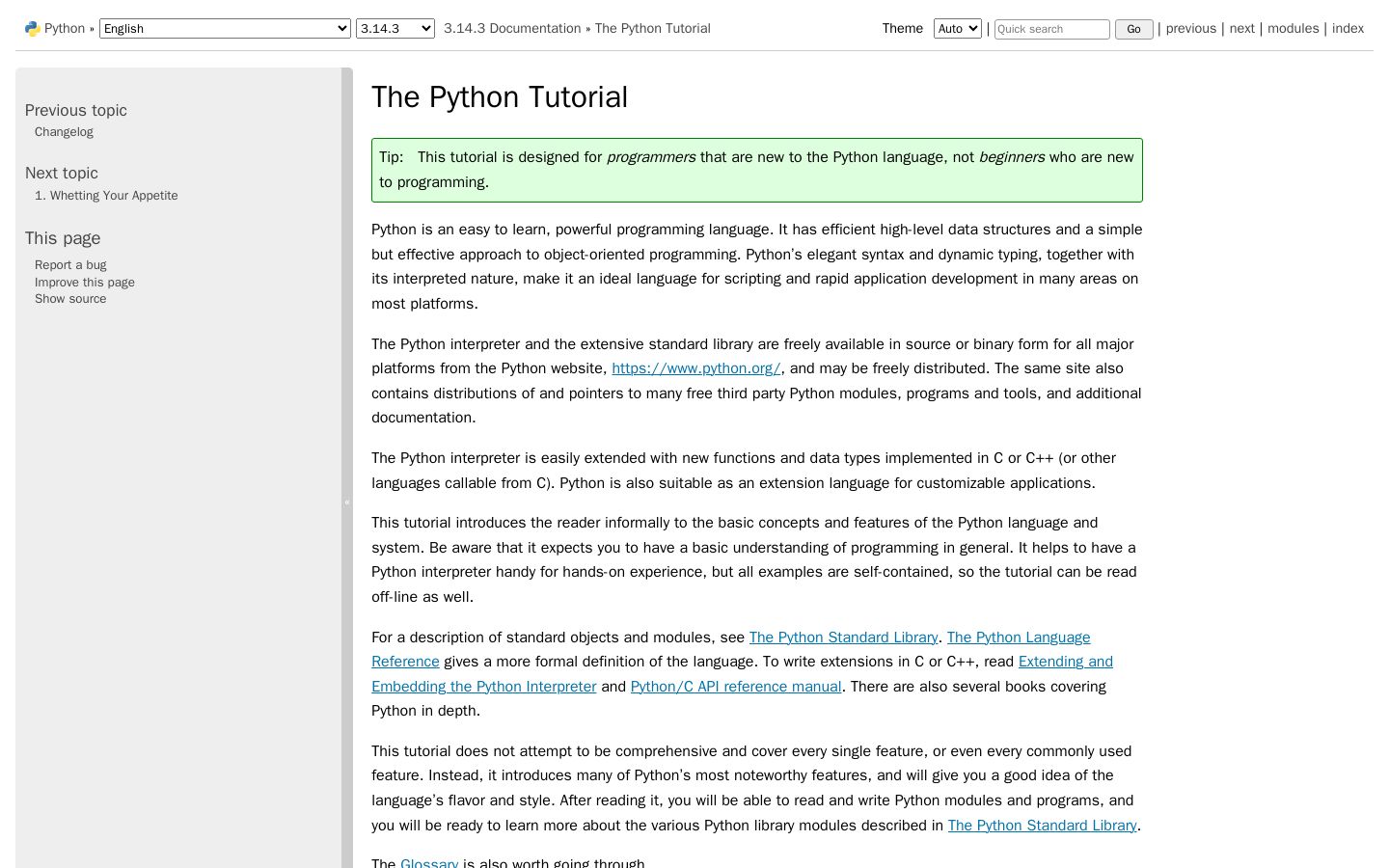Click the This page sidebar heading
1389x868 pixels.
pos(63,238)
